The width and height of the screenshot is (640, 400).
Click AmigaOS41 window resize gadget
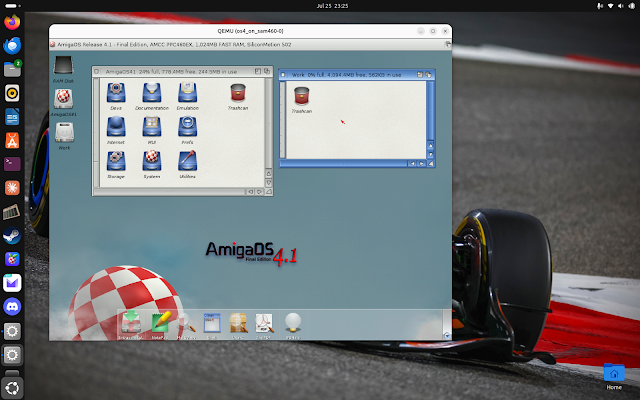tap(269, 192)
